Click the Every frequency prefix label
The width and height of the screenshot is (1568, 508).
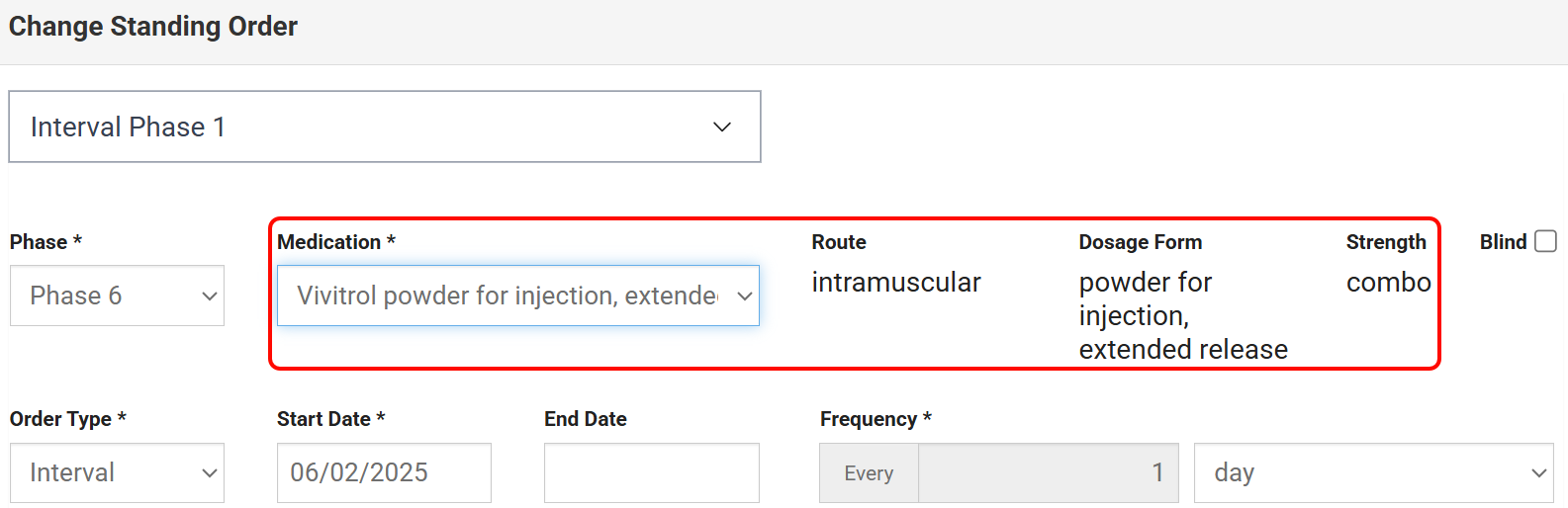click(869, 473)
